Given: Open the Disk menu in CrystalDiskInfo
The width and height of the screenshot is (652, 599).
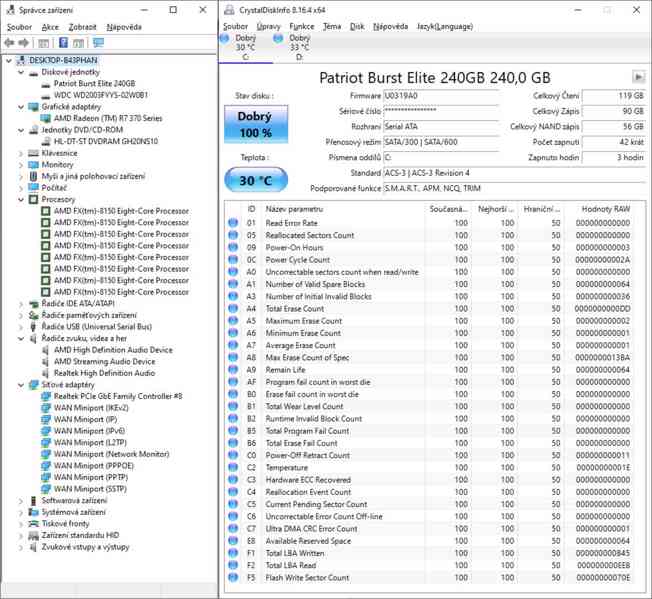Looking at the screenshot, I should [357, 26].
